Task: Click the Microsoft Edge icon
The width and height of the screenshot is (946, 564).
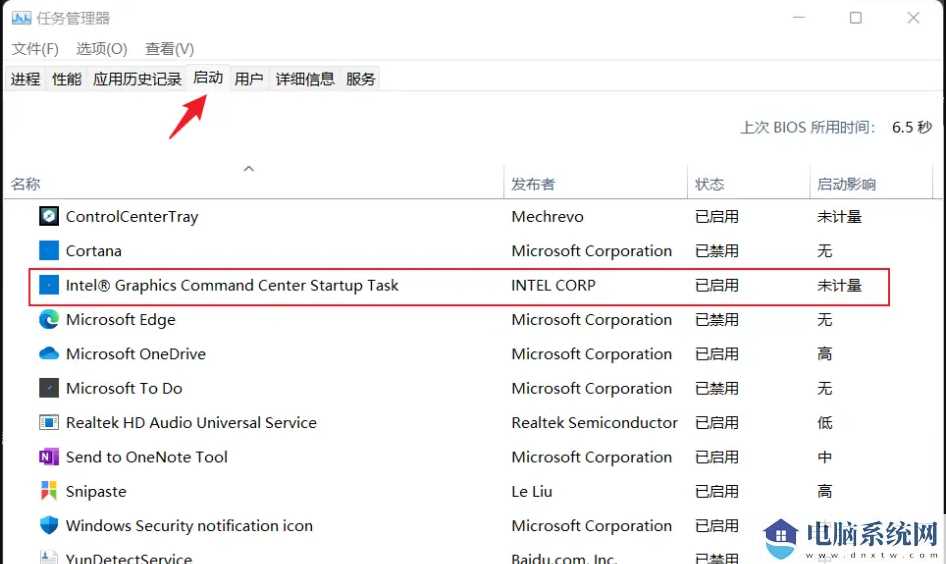Action: point(49,319)
